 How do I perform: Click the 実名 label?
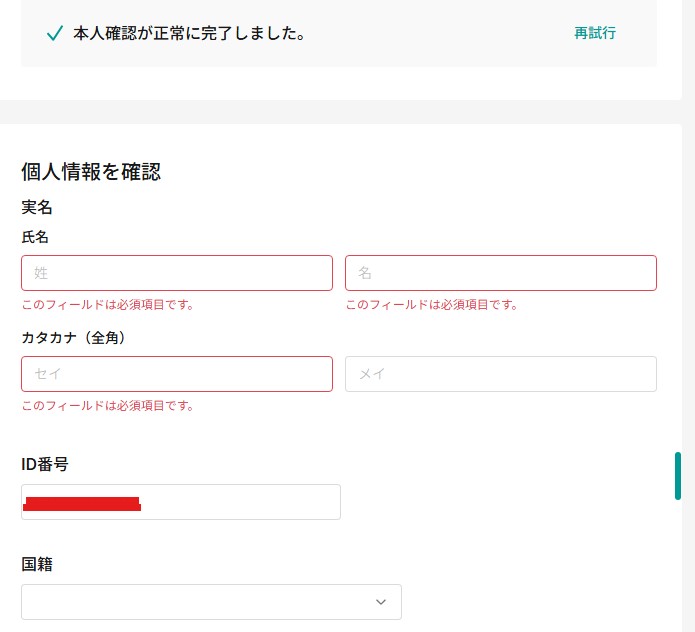(37, 208)
